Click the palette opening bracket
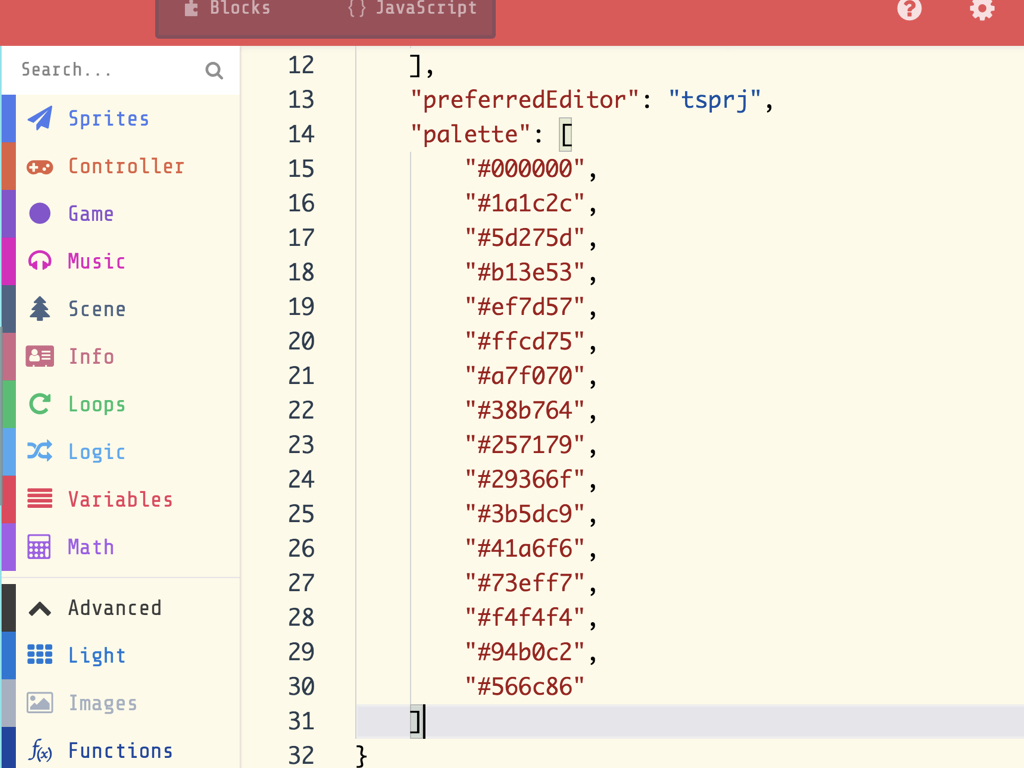The width and height of the screenshot is (1024, 768). [x=566, y=135]
